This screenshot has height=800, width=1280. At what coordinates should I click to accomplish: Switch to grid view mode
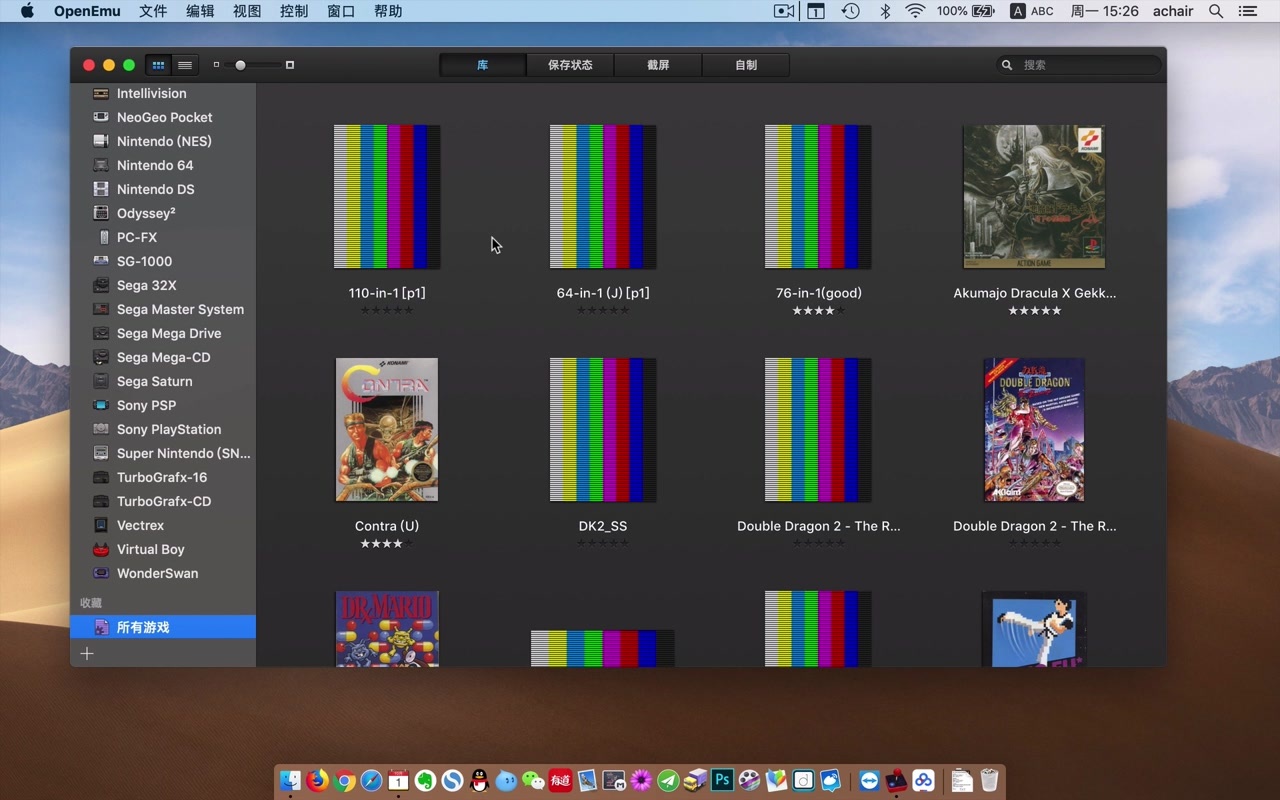click(x=158, y=65)
